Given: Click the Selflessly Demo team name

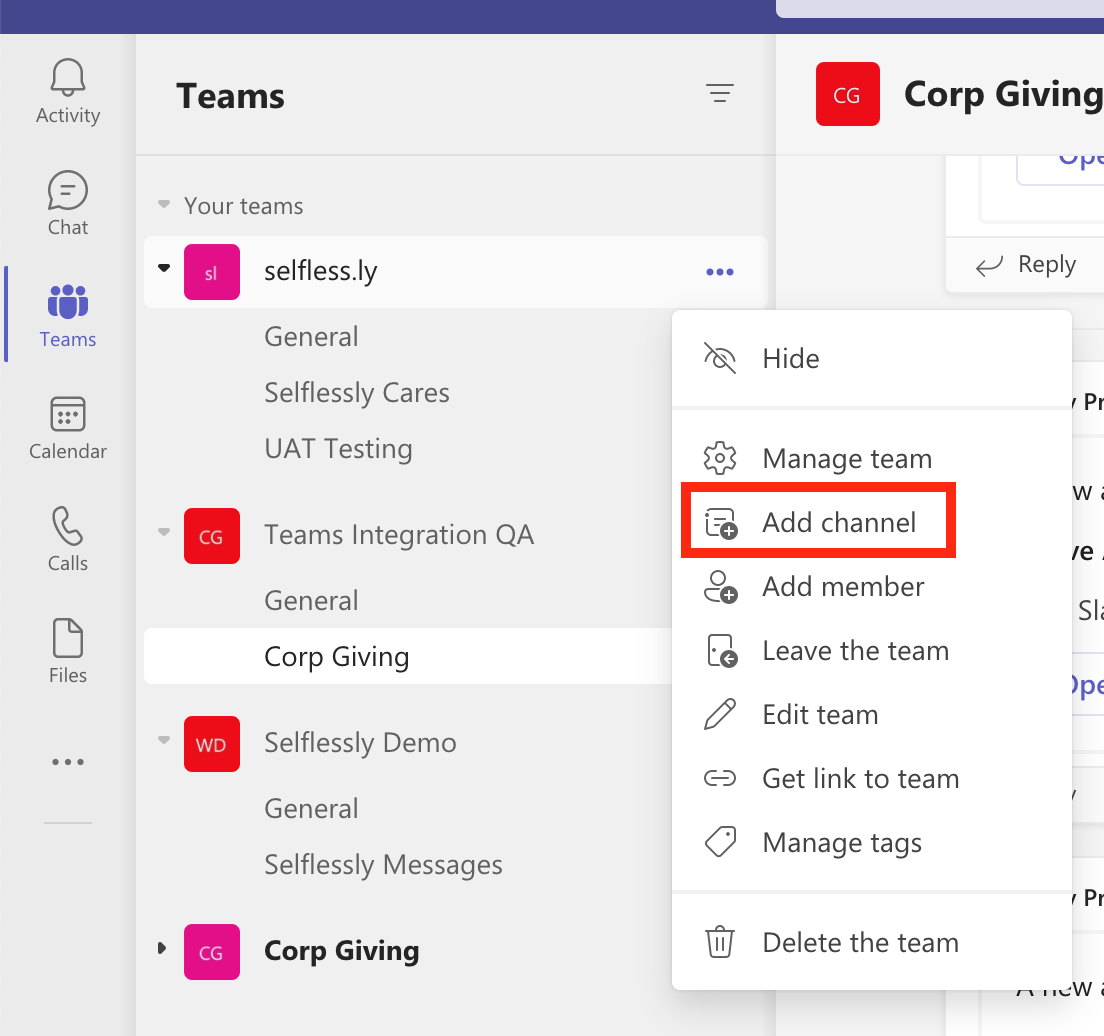Looking at the screenshot, I should (360, 744).
